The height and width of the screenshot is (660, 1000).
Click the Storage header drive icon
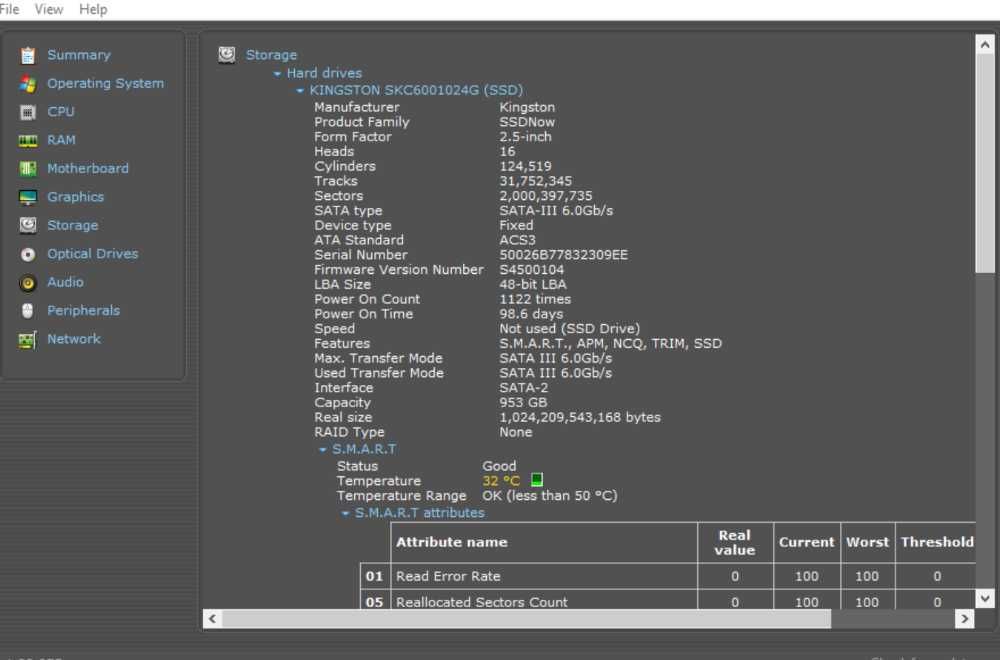(x=226, y=55)
